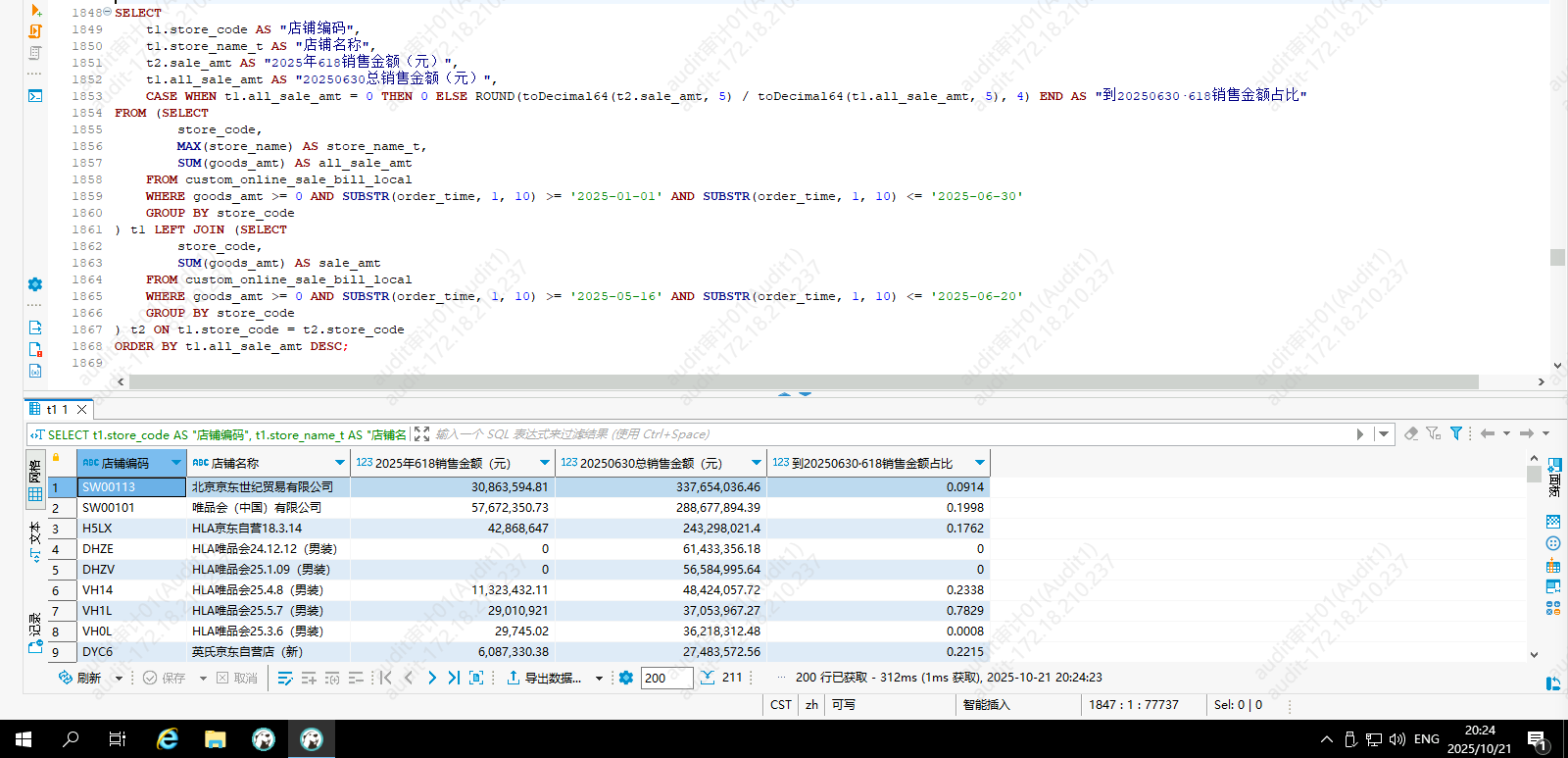
Task: Toggle text view mode (文本) on left
Action: tap(35, 541)
